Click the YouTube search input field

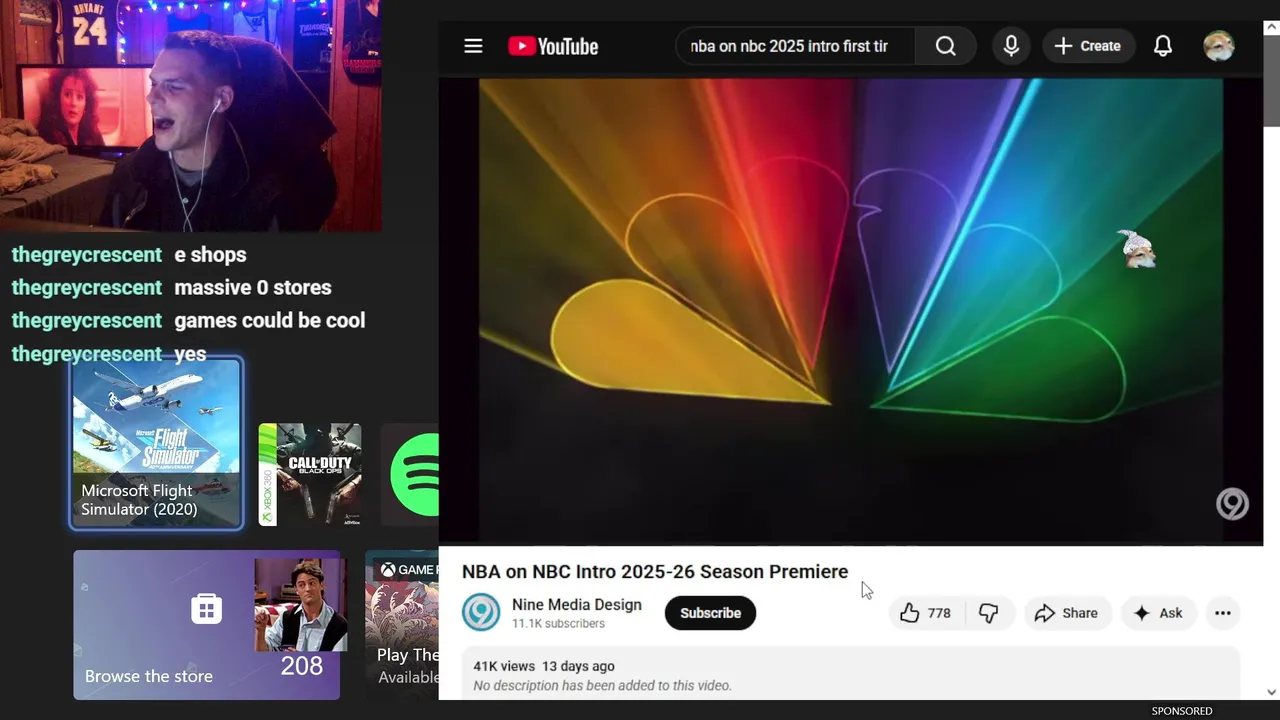tap(795, 46)
